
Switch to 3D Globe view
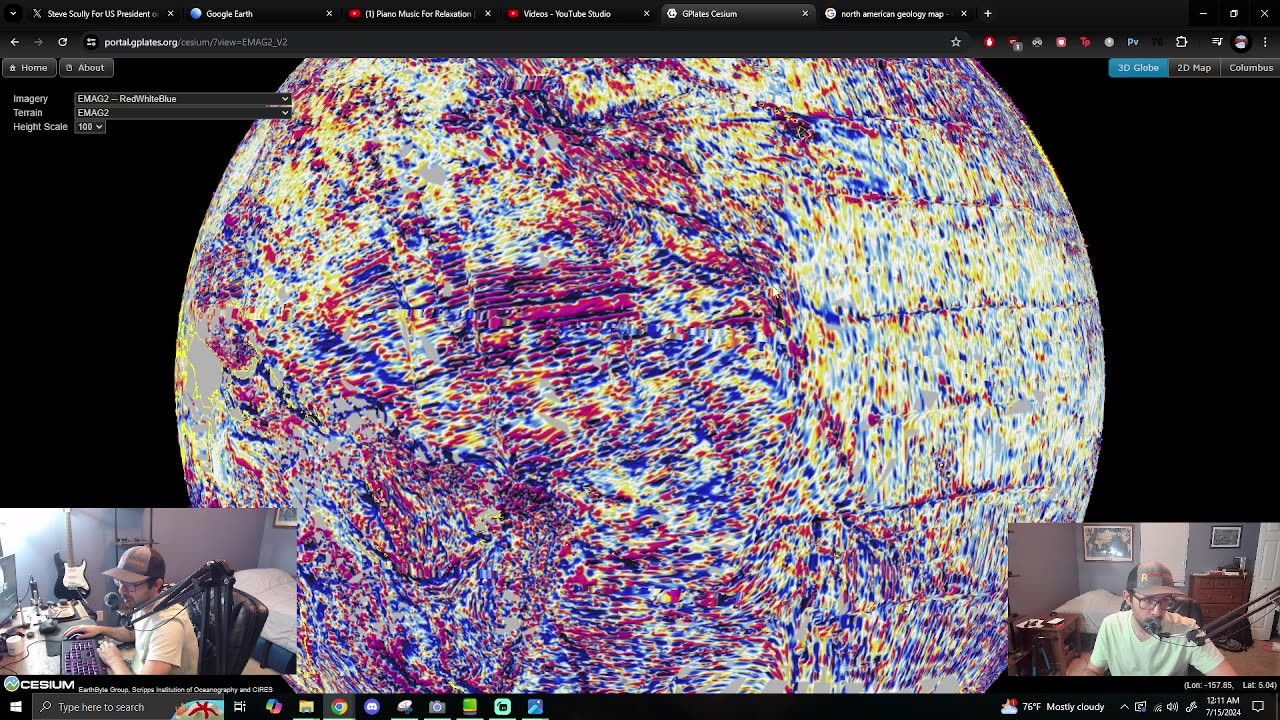click(x=1138, y=67)
